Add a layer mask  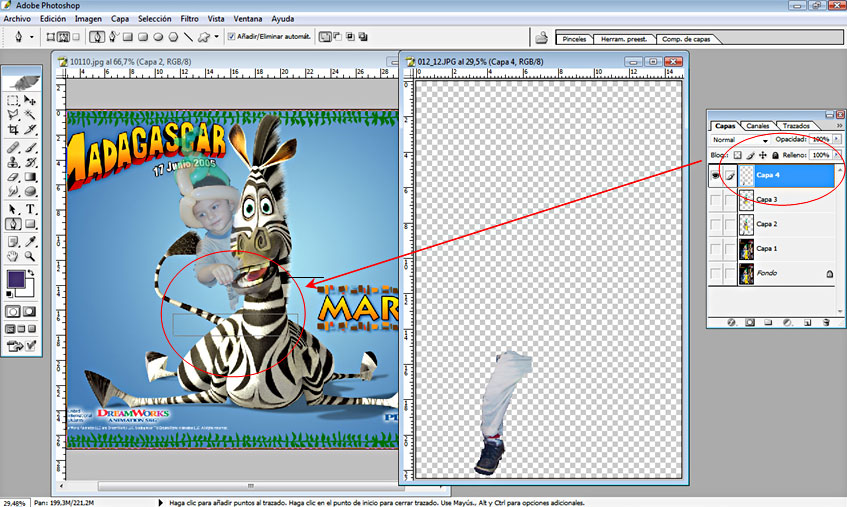(750, 322)
